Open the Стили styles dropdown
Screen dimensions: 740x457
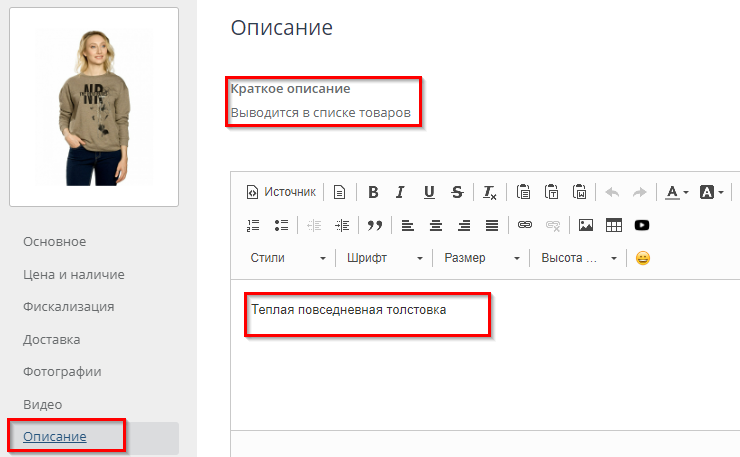[288, 258]
